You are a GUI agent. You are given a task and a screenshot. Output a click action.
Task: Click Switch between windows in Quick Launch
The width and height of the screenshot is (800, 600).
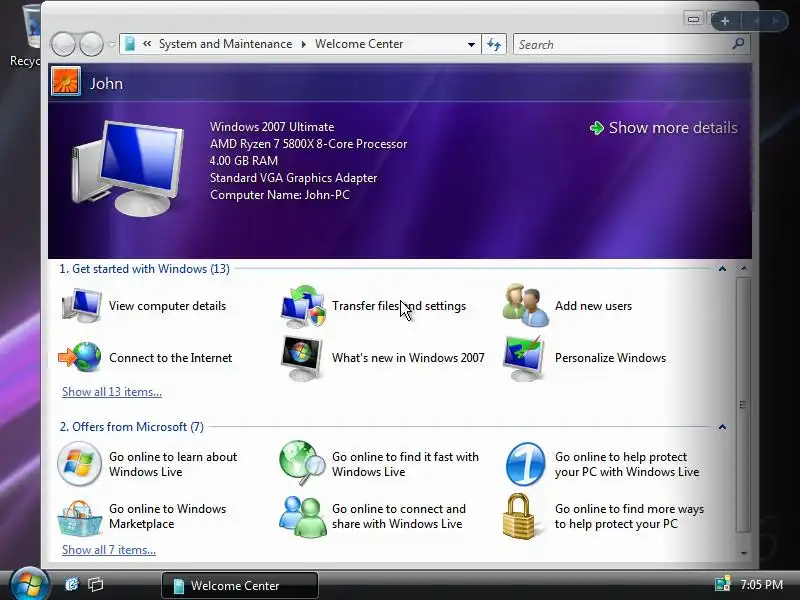tap(95, 584)
